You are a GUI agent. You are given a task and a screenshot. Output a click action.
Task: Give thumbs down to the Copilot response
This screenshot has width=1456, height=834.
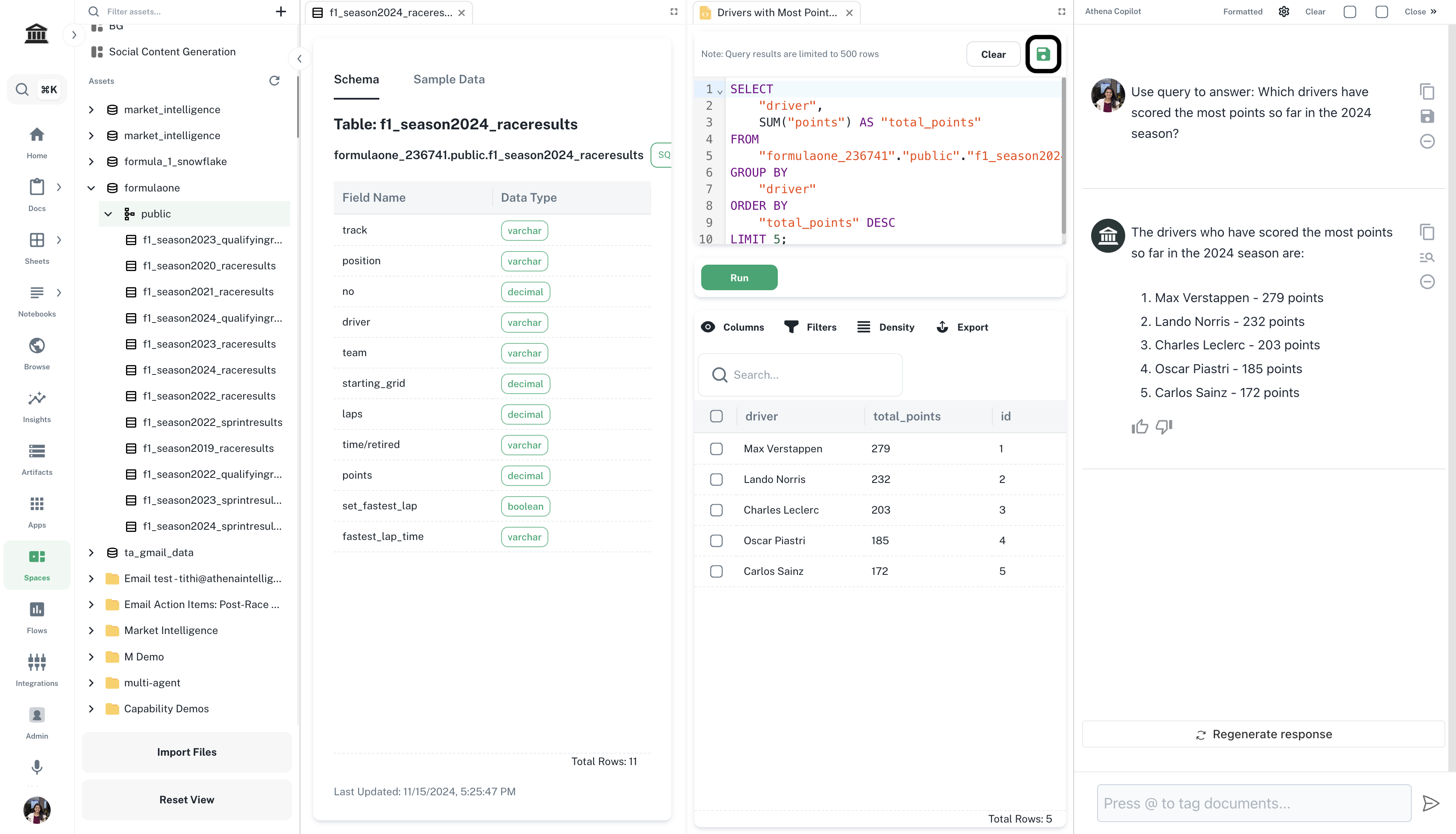click(x=1164, y=427)
